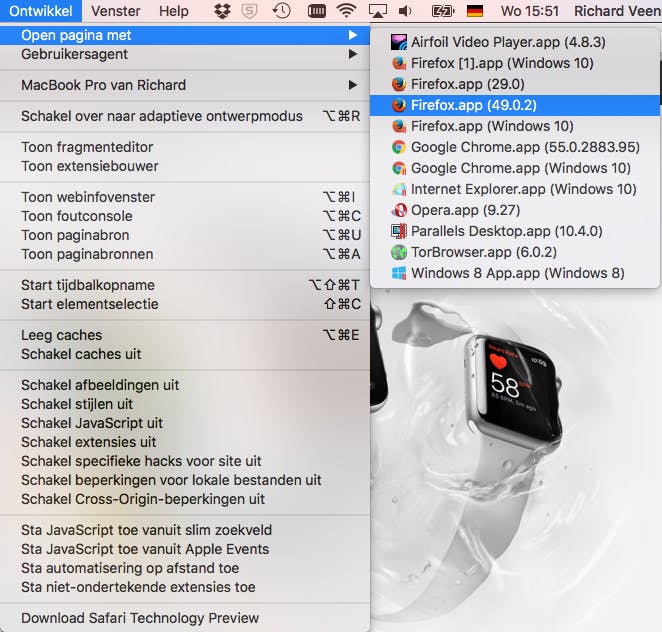Expand MacBook Pro van Richard submenu arrow
Image resolution: width=662 pixels, height=632 pixels.
(x=353, y=85)
